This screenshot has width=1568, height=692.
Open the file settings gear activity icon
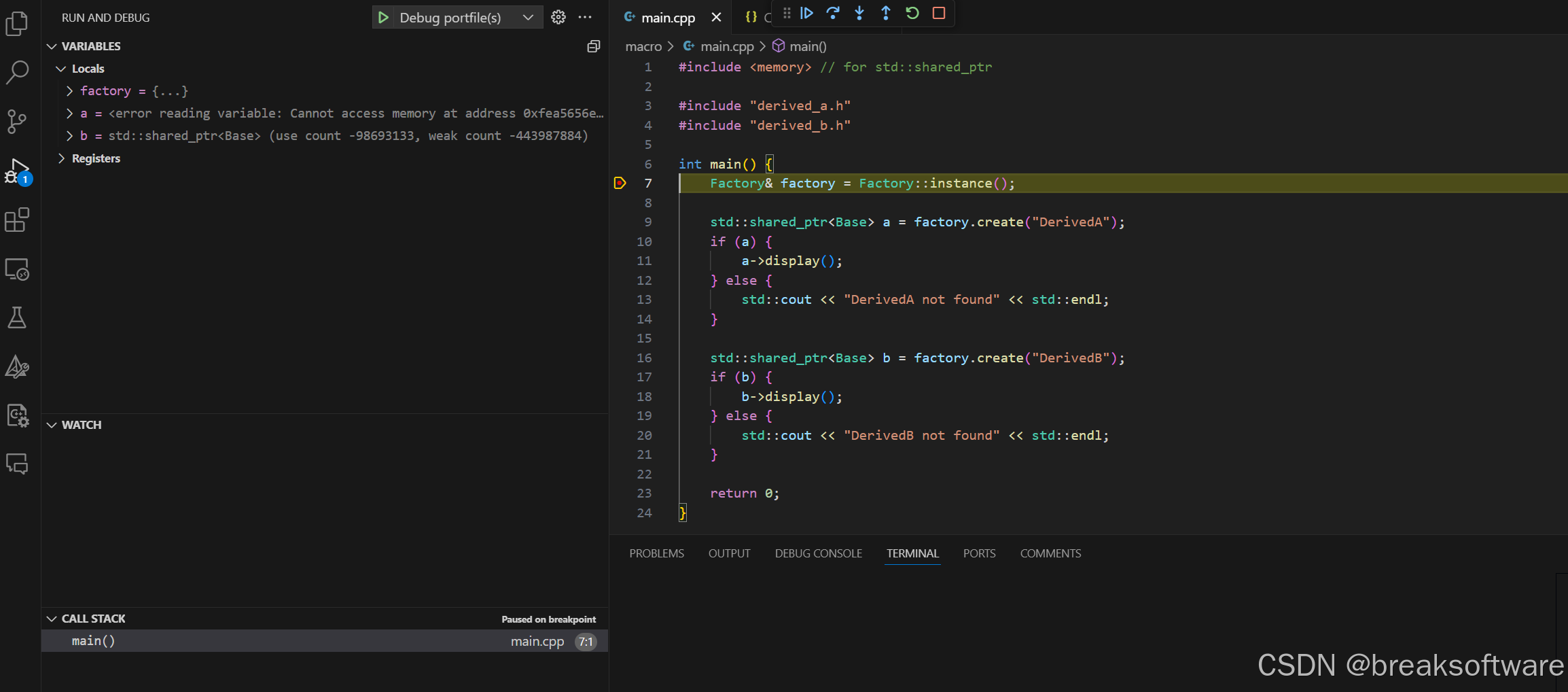[17, 415]
